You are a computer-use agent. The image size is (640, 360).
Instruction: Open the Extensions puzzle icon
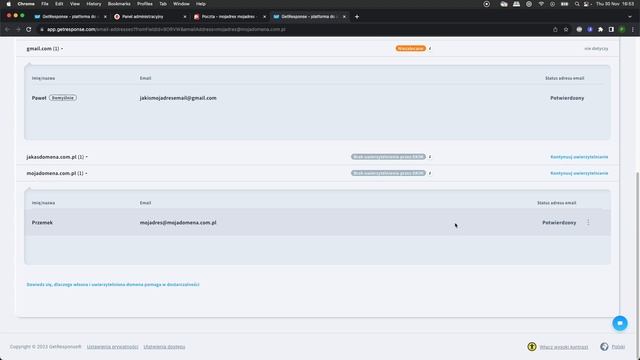[x=600, y=29]
